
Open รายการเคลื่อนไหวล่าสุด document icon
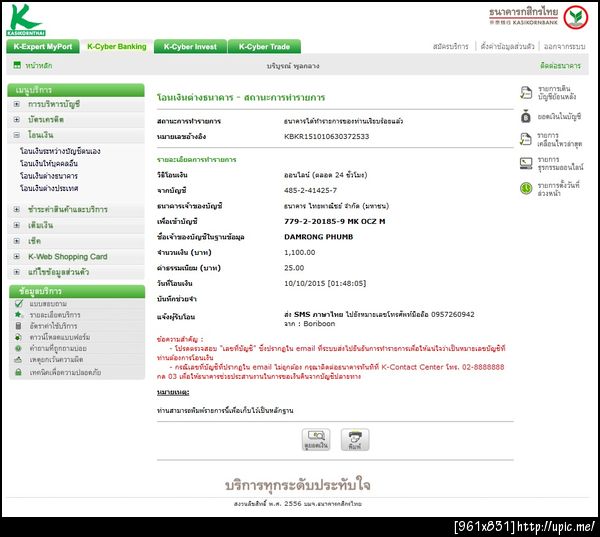(x=526, y=139)
